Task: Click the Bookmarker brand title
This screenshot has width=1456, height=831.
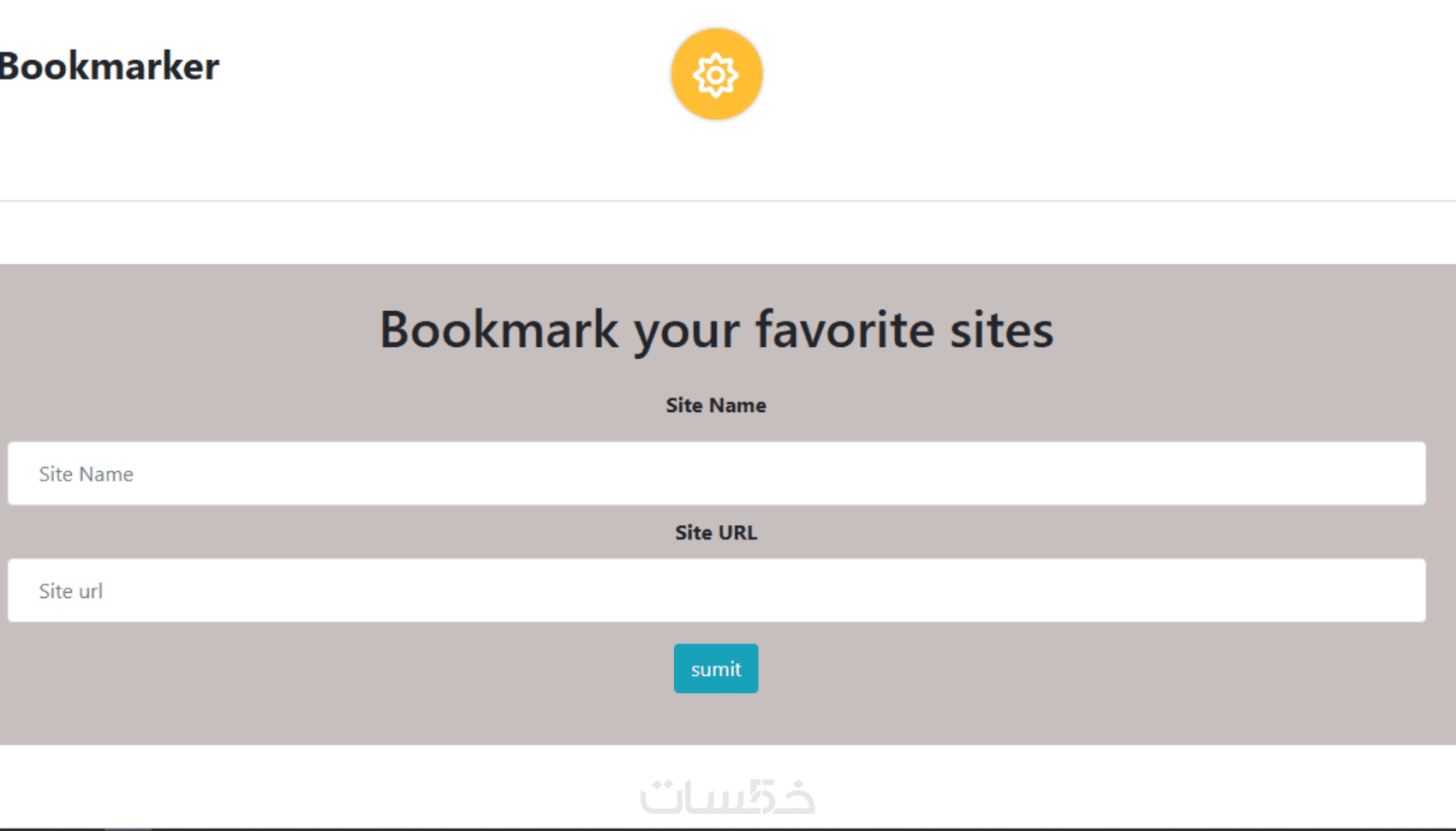Action: click(x=110, y=67)
